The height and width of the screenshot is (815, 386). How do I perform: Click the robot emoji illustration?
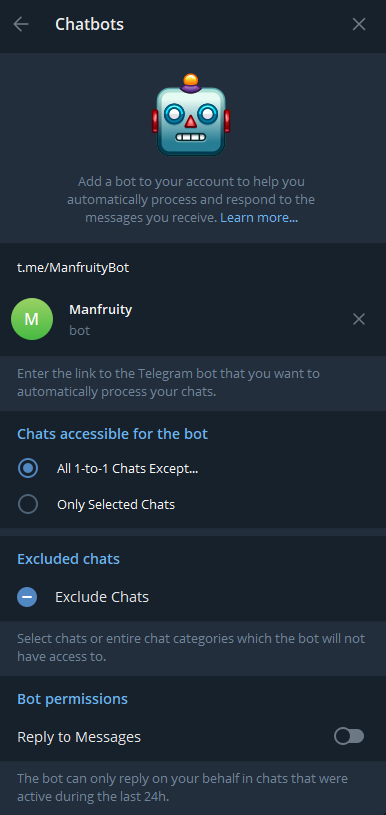click(x=191, y=115)
